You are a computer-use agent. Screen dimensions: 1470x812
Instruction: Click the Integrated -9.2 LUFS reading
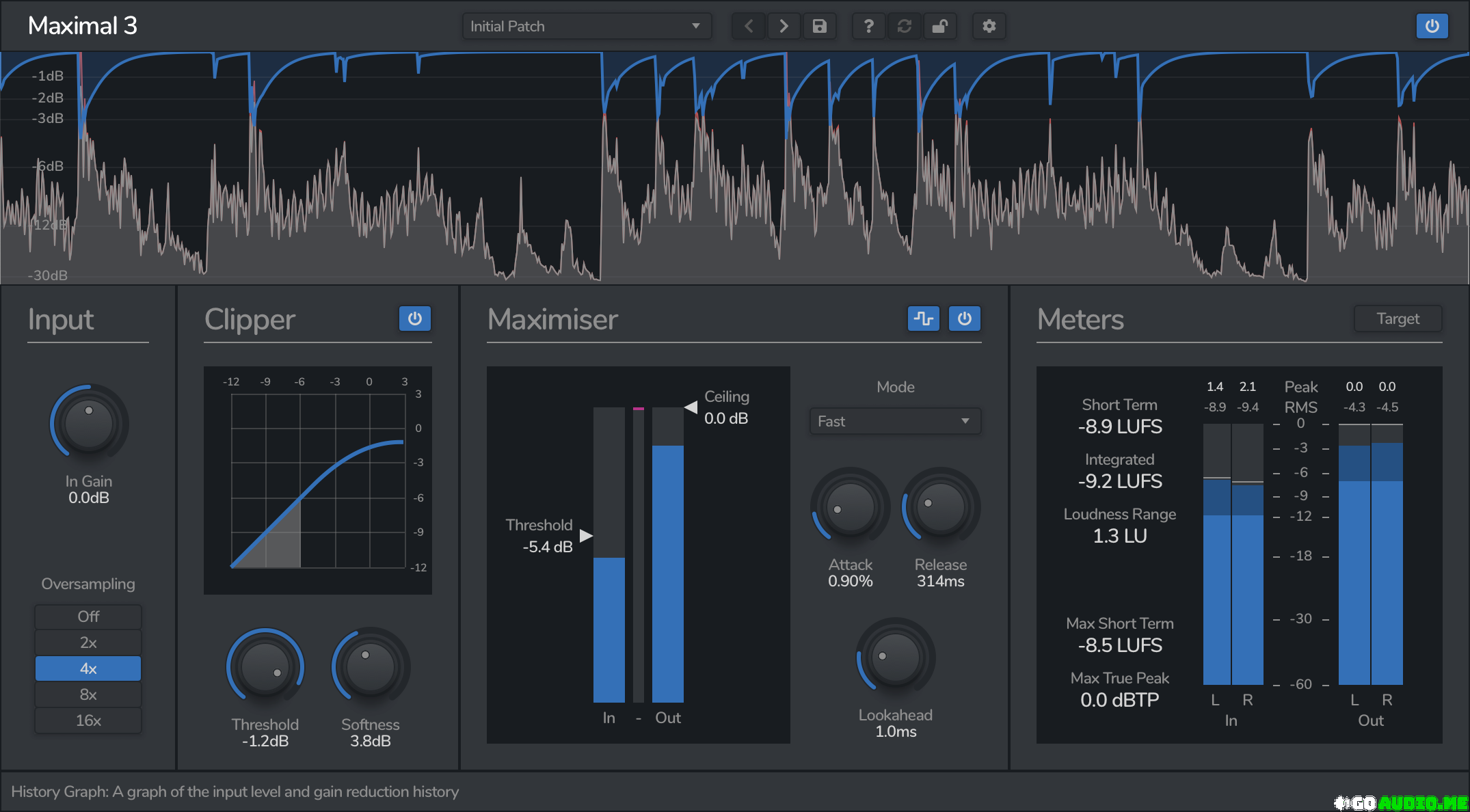[x=1120, y=482]
